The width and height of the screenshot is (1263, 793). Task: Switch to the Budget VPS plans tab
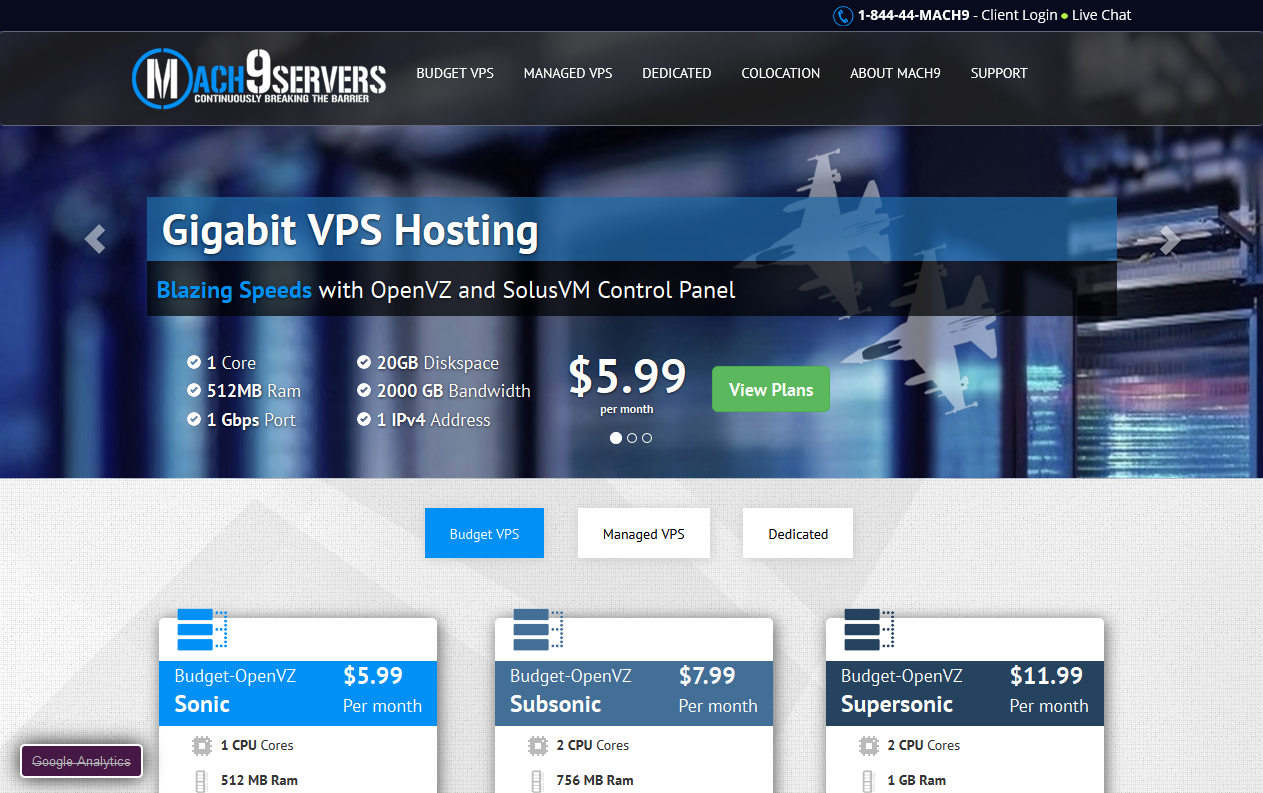[485, 533]
